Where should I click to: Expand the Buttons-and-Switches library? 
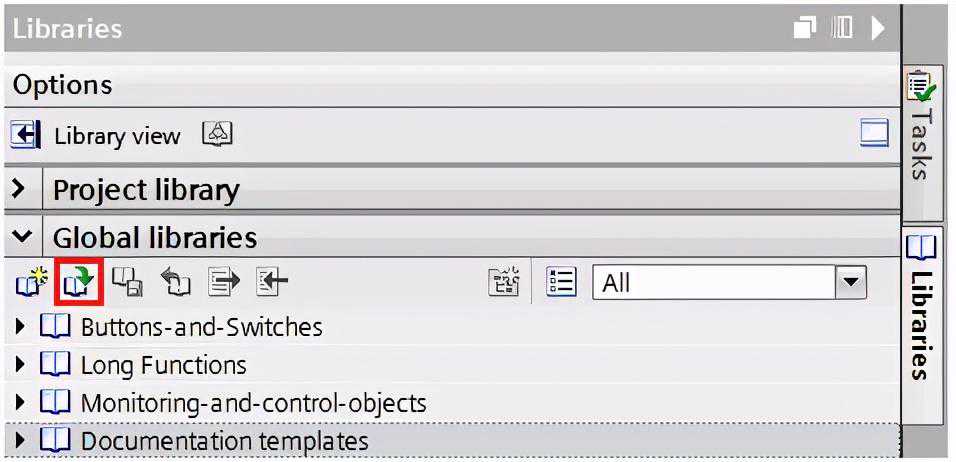coord(22,327)
